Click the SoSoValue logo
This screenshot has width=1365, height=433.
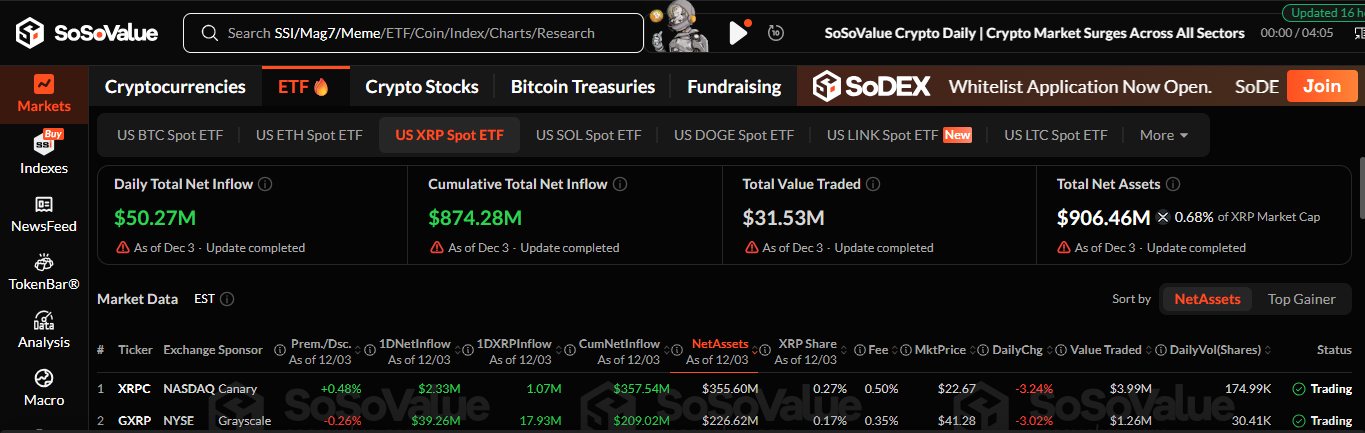[x=86, y=33]
